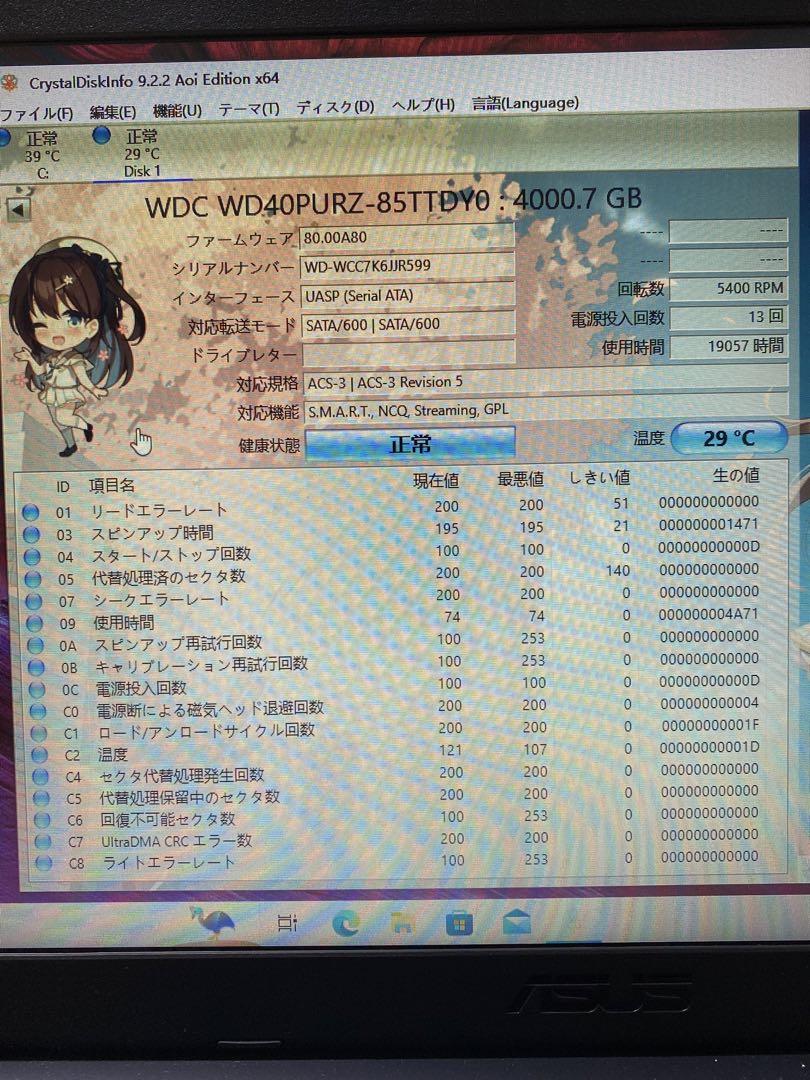Open the 編集(E) menu
Viewport: 810px width, 1080px height.
pyautogui.click(x=112, y=112)
